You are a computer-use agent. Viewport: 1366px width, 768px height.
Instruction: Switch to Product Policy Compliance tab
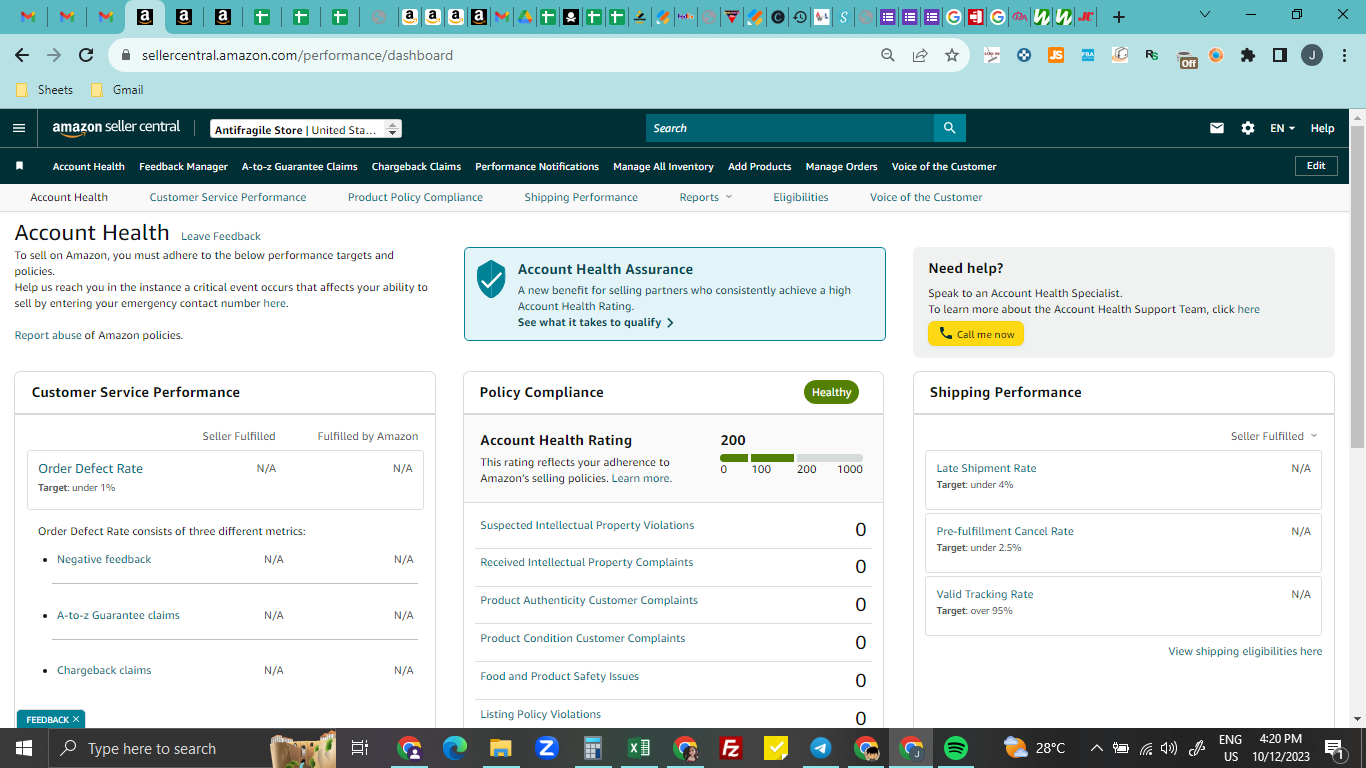tap(415, 197)
